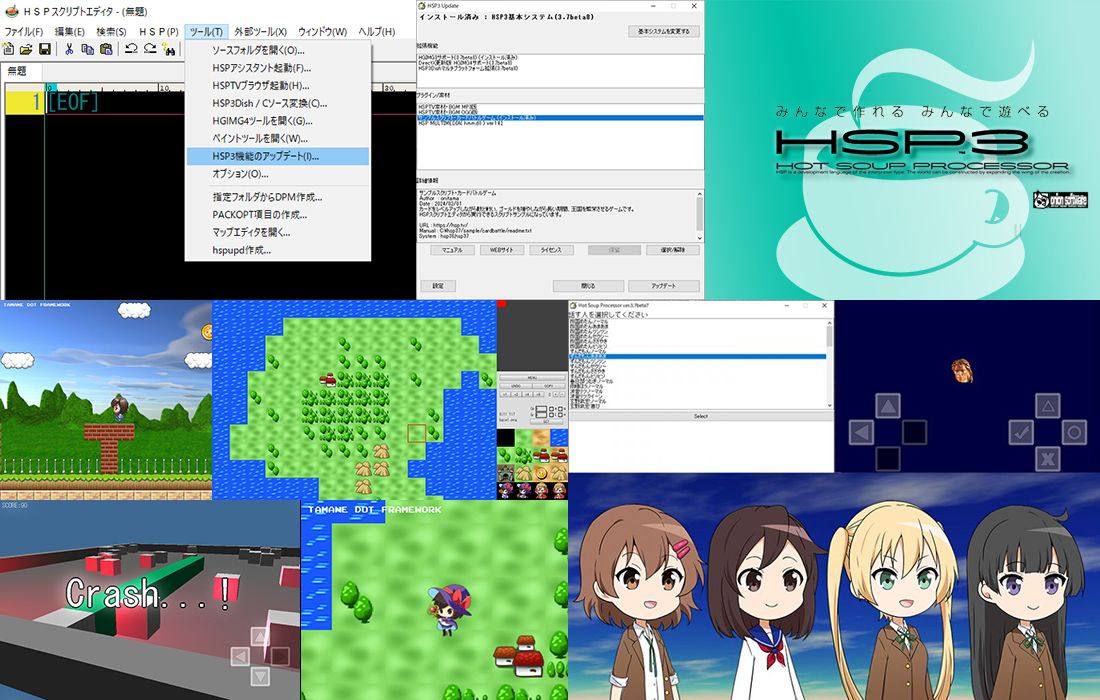Image resolution: width=1100 pixels, height=700 pixels.
Task: Select the highlighted plugin row in HSP3 Update
Action: [560, 118]
